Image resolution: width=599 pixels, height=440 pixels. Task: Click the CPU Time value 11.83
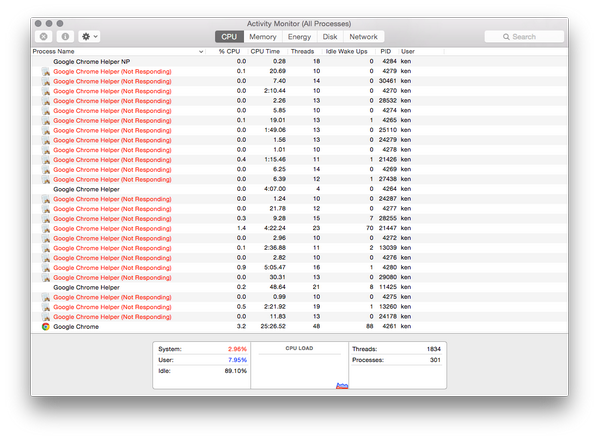(x=278, y=316)
